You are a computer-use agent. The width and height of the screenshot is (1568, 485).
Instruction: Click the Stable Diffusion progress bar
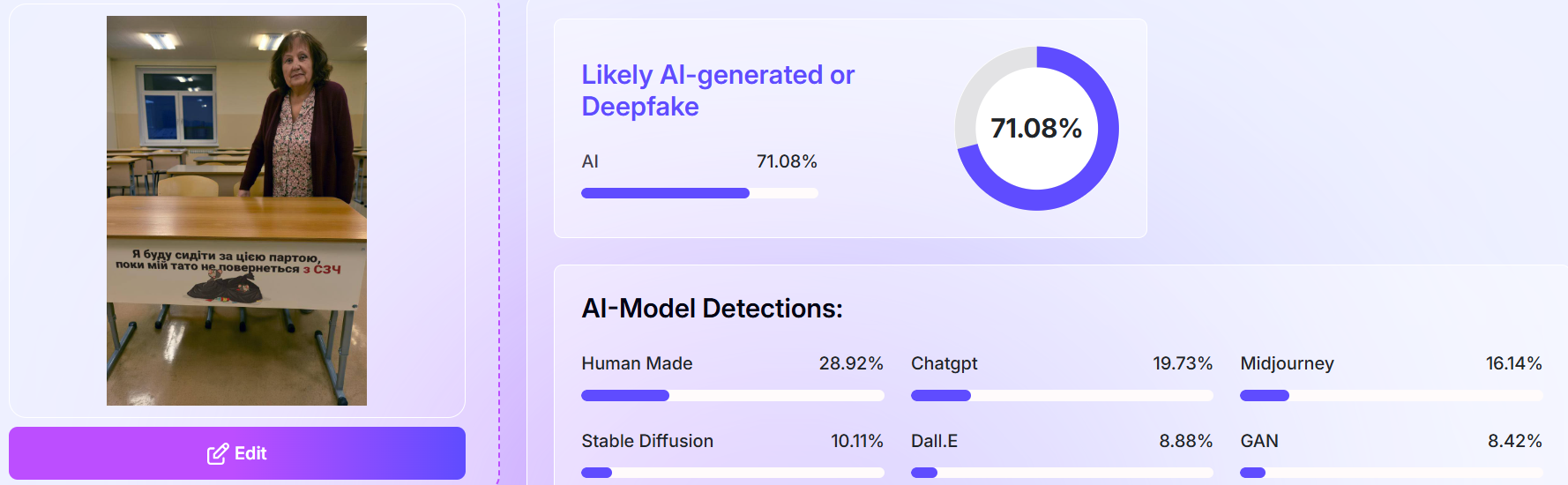coord(732,473)
